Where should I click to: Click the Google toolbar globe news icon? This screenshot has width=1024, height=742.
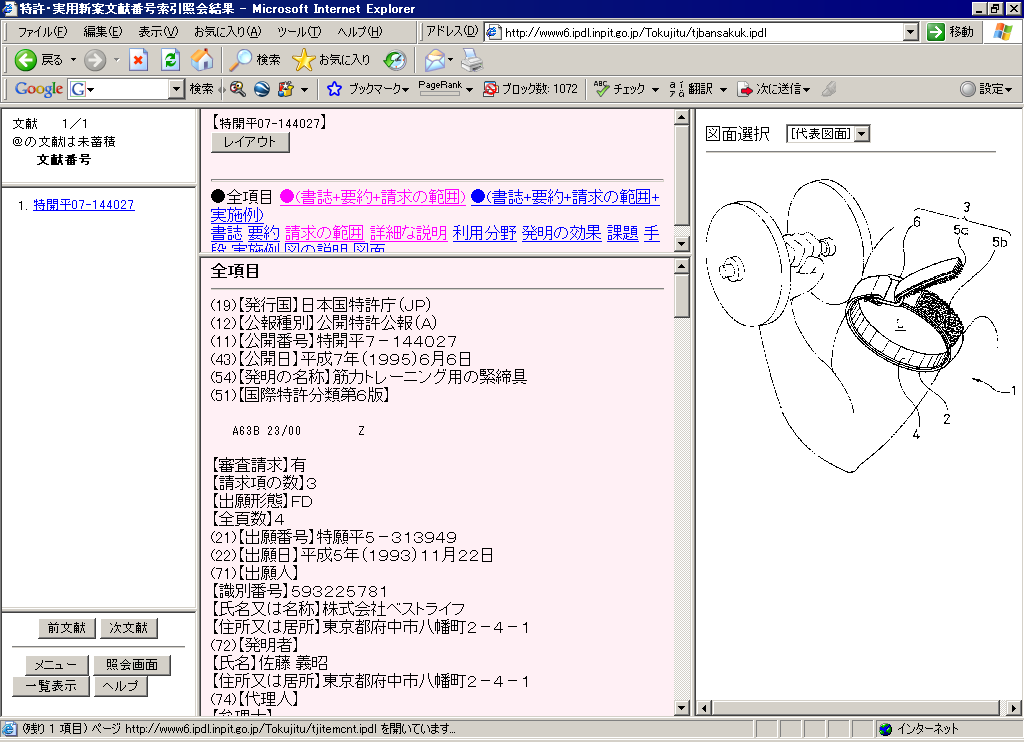point(262,89)
